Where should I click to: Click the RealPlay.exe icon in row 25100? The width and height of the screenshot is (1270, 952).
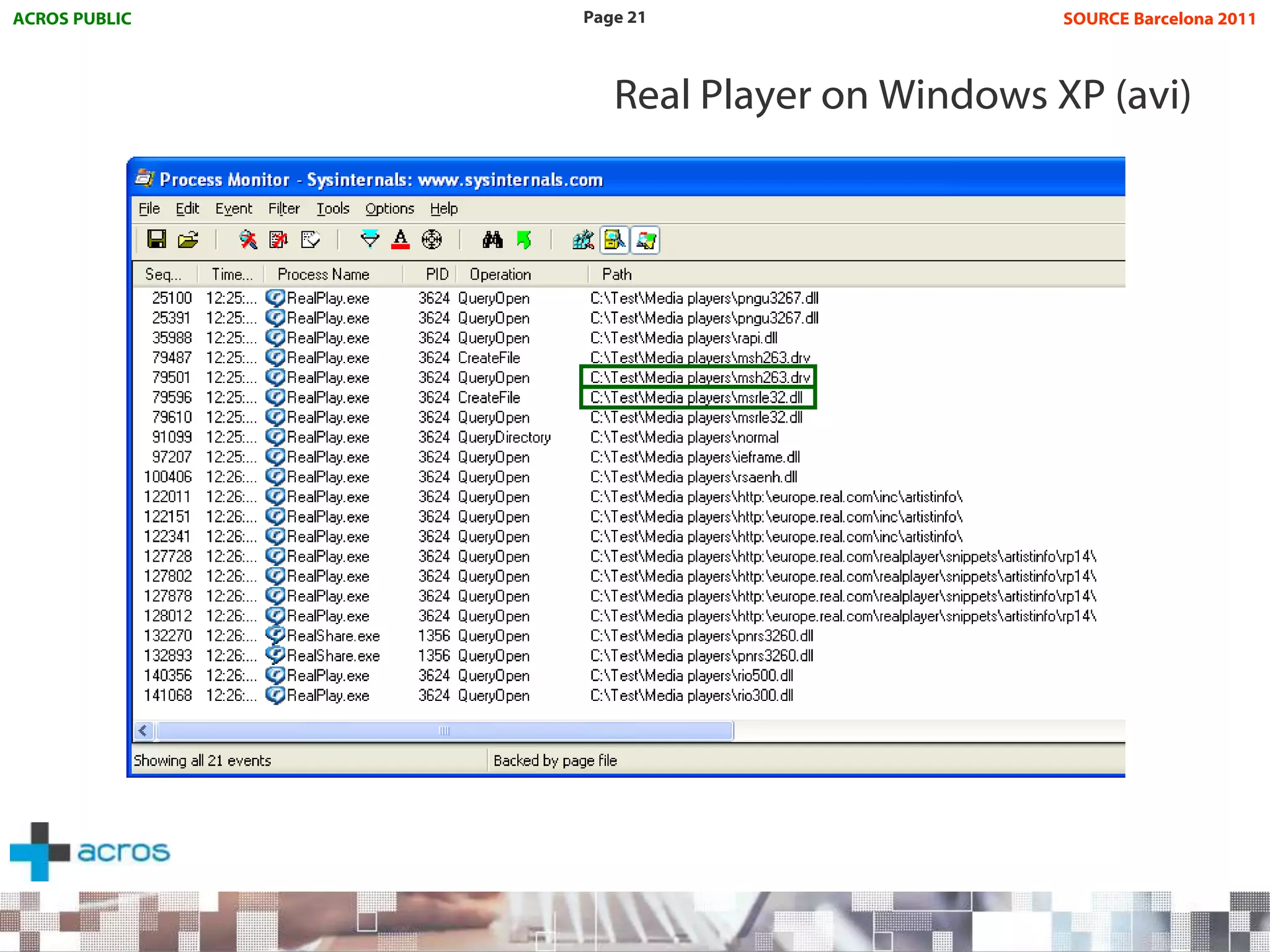tap(275, 298)
